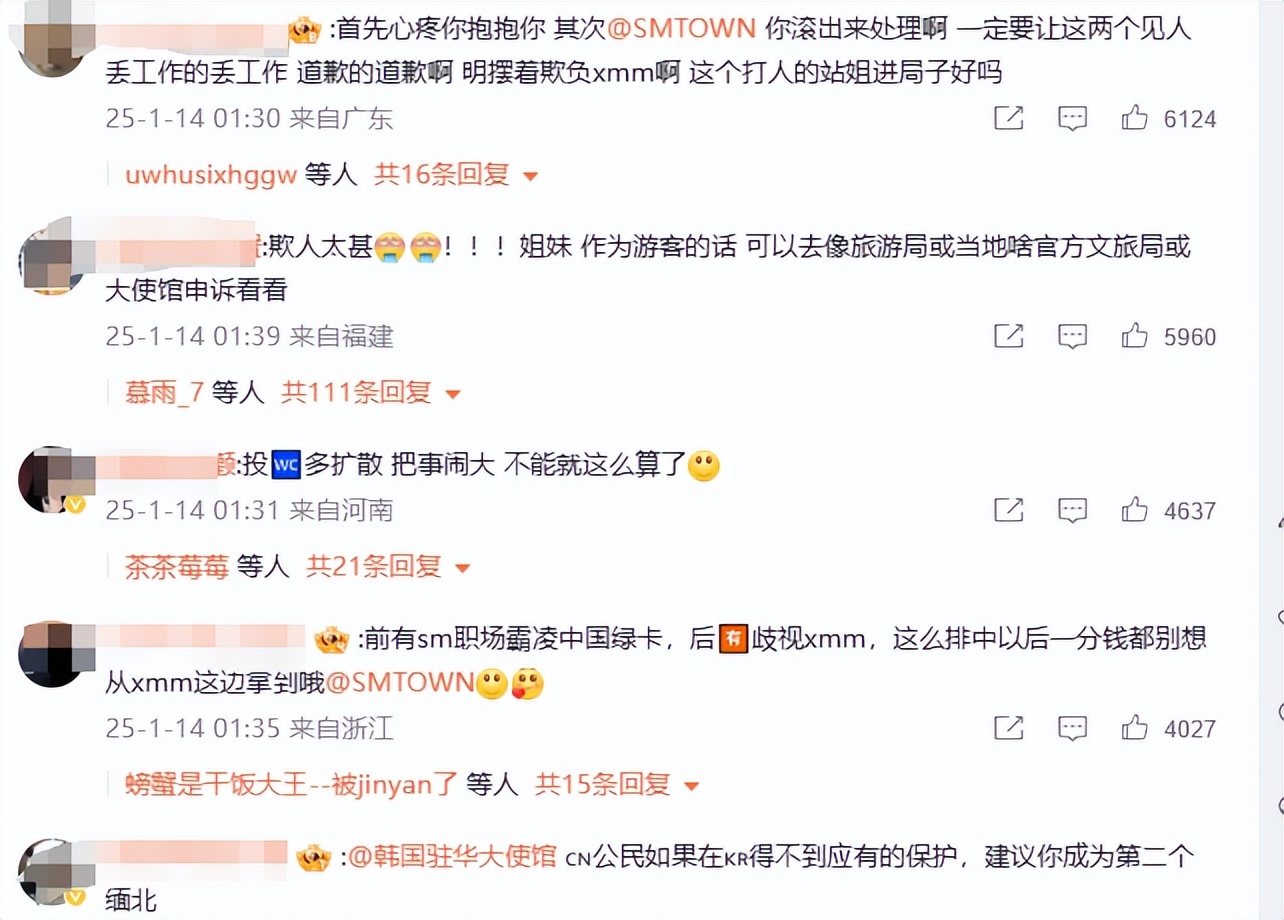Share the comment posted from 浙江

tap(1009, 728)
